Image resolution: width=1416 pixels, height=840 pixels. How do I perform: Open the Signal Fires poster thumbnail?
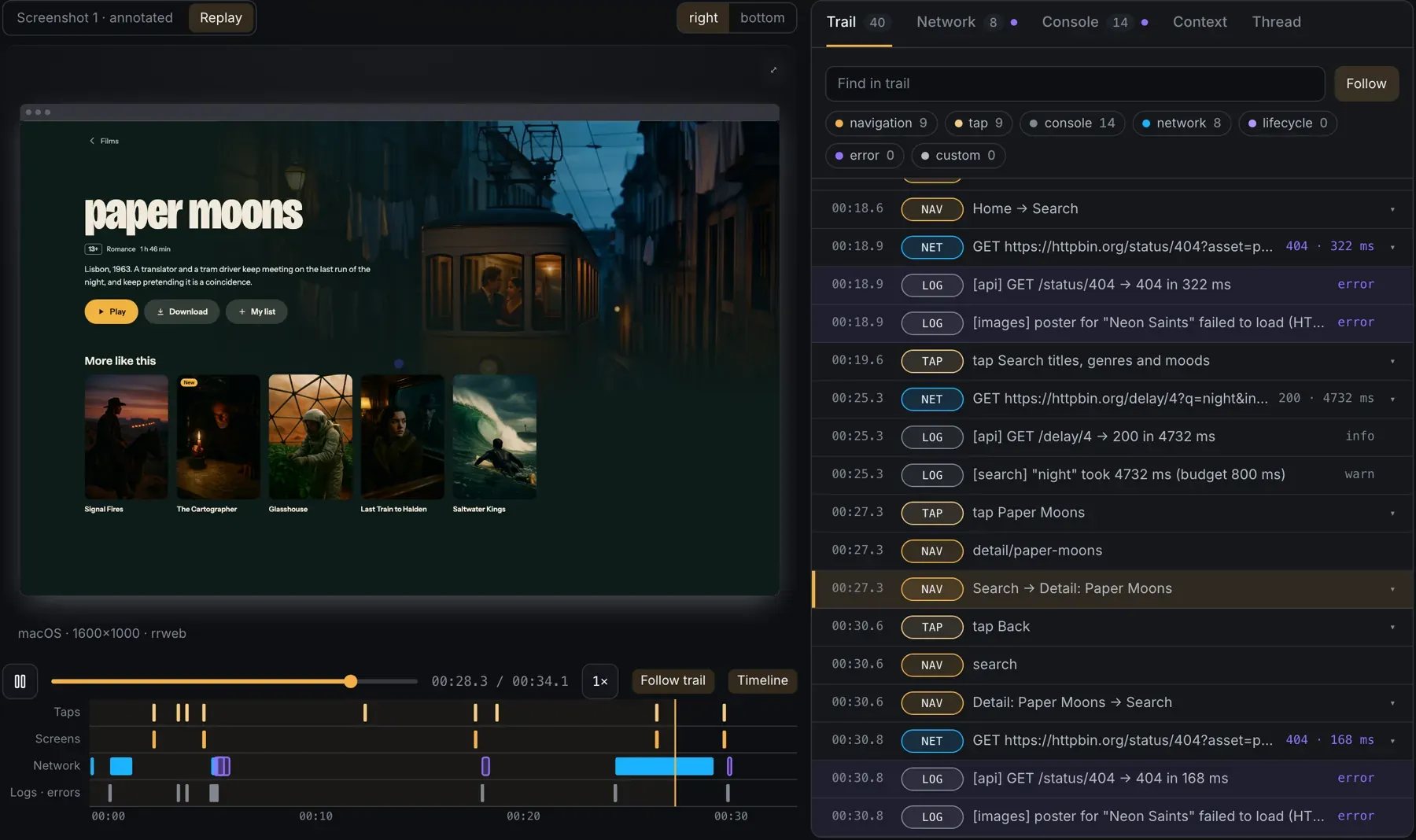126,437
